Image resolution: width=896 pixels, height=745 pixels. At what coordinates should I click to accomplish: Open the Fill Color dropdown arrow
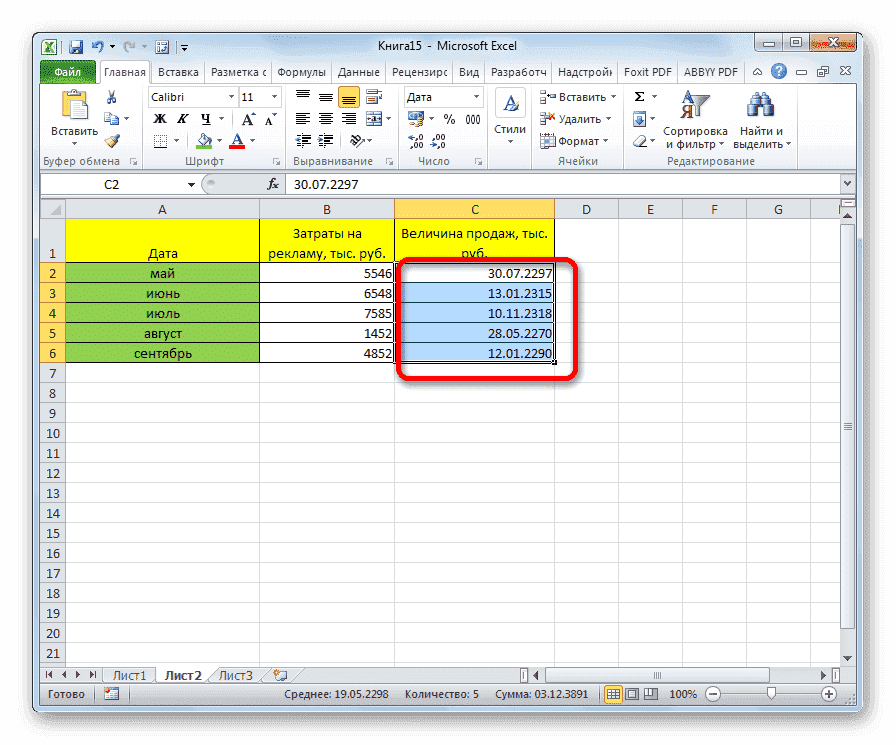point(219,141)
